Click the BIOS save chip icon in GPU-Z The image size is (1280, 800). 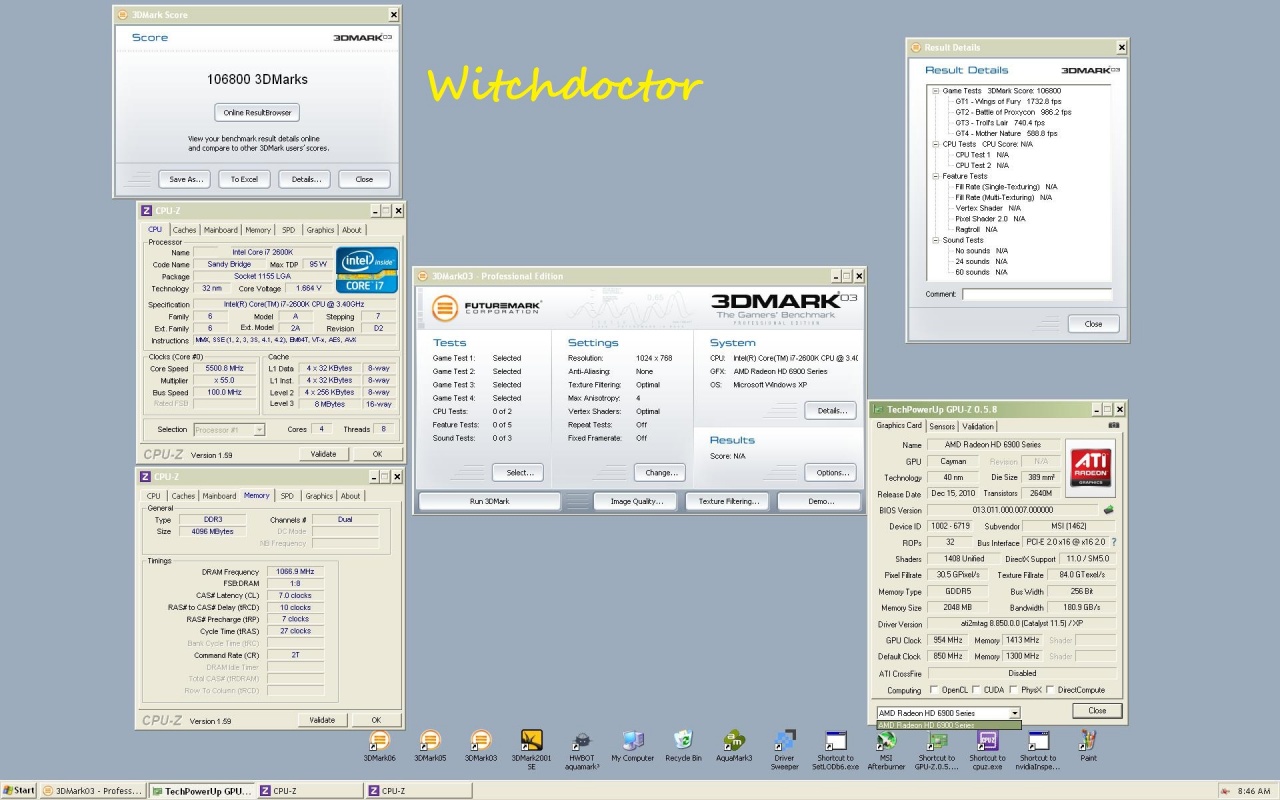[1108, 510]
